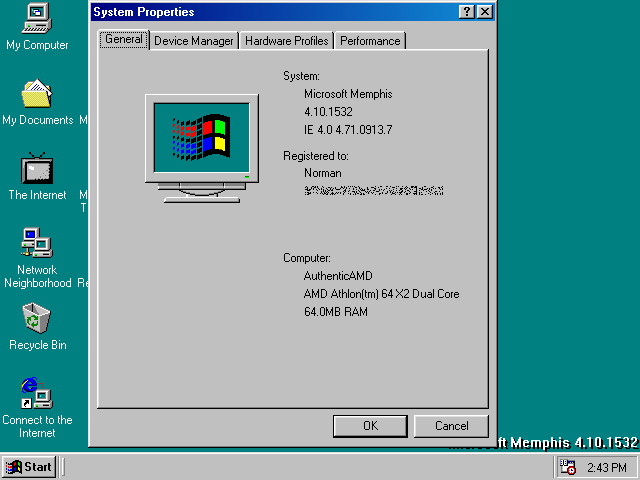
Task: Go to the Performance tab
Action: pos(370,41)
